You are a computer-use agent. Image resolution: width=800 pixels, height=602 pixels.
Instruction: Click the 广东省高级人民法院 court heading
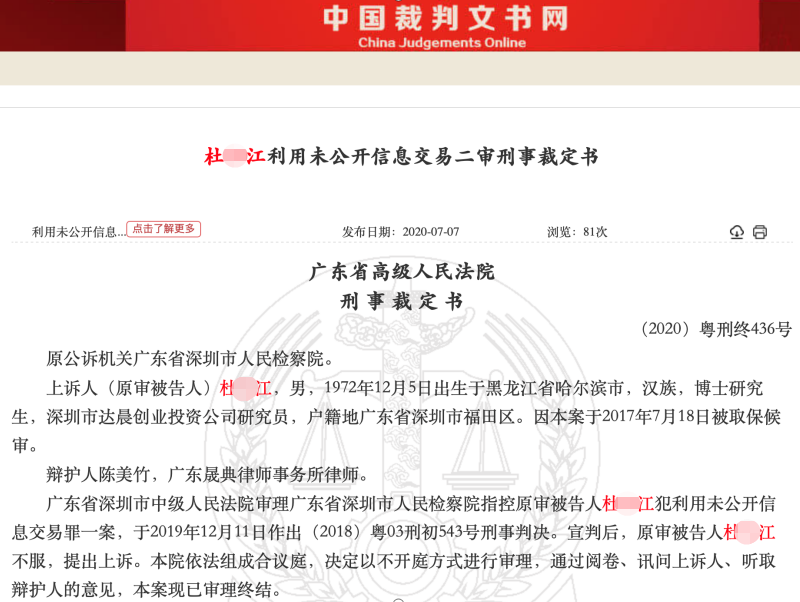point(401,272)
